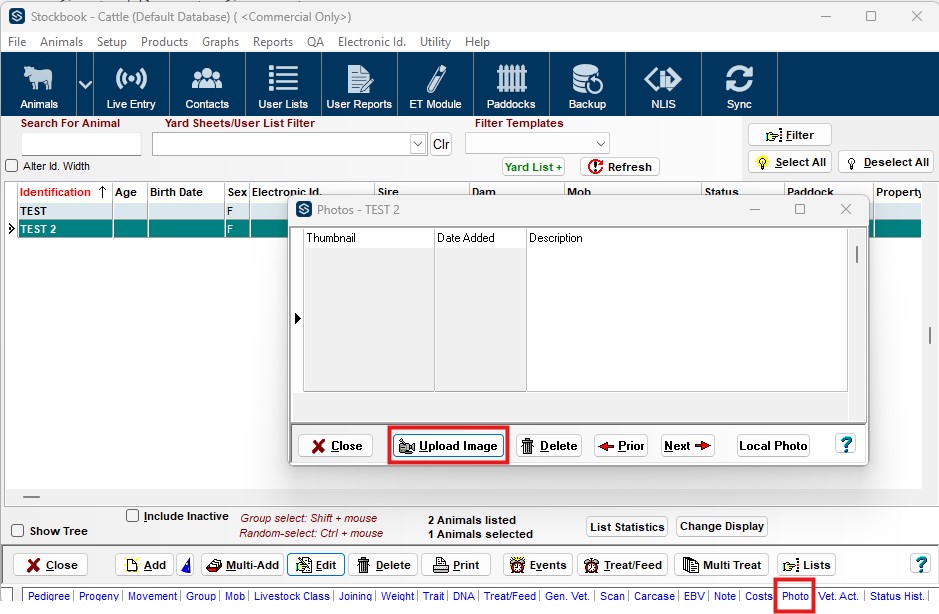
Task: Open the Animals toolbar module
Action: click(x=39, y=84)
